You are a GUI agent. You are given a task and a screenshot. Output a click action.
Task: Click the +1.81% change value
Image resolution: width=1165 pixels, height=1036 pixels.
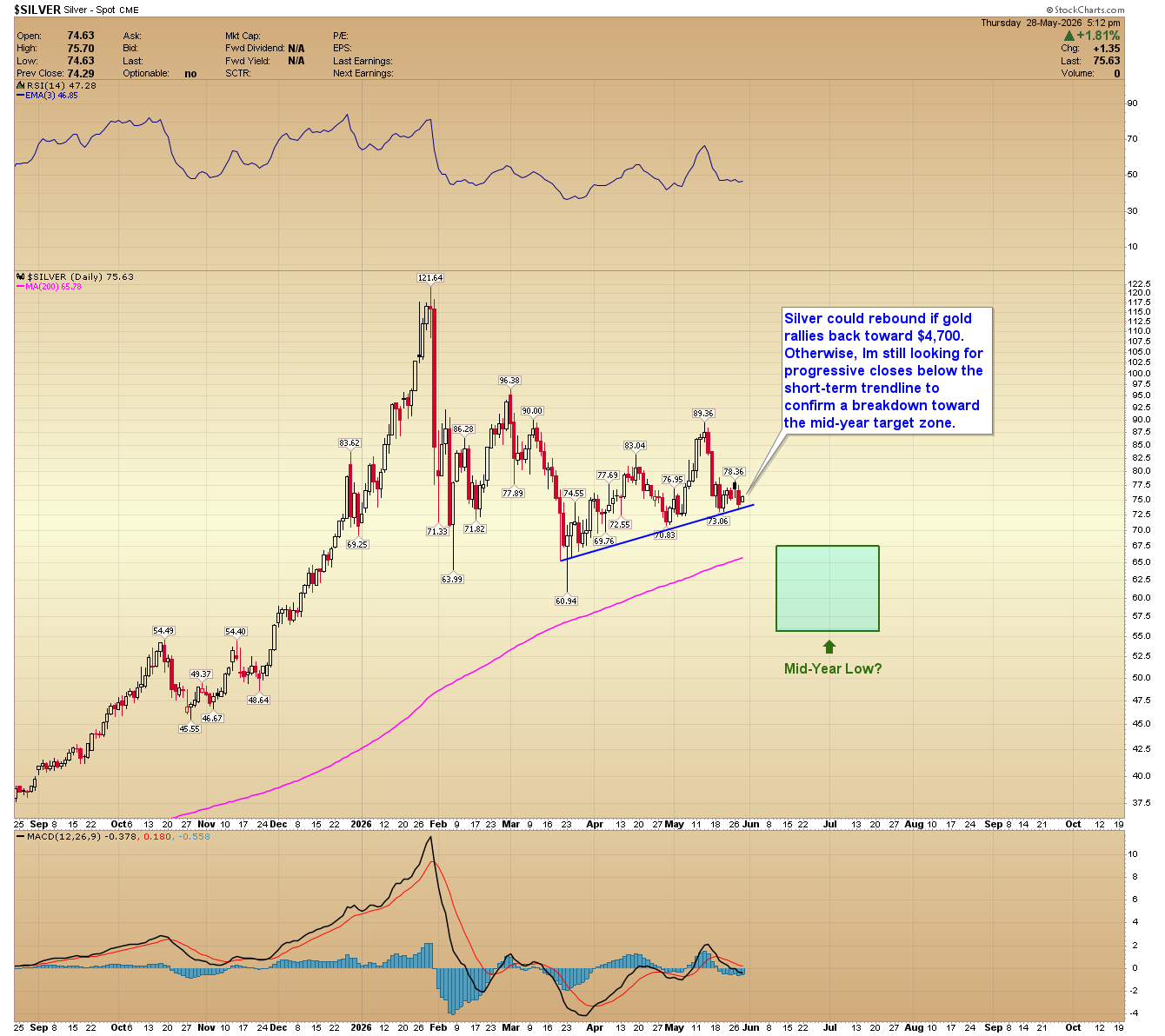point(1099,36)
